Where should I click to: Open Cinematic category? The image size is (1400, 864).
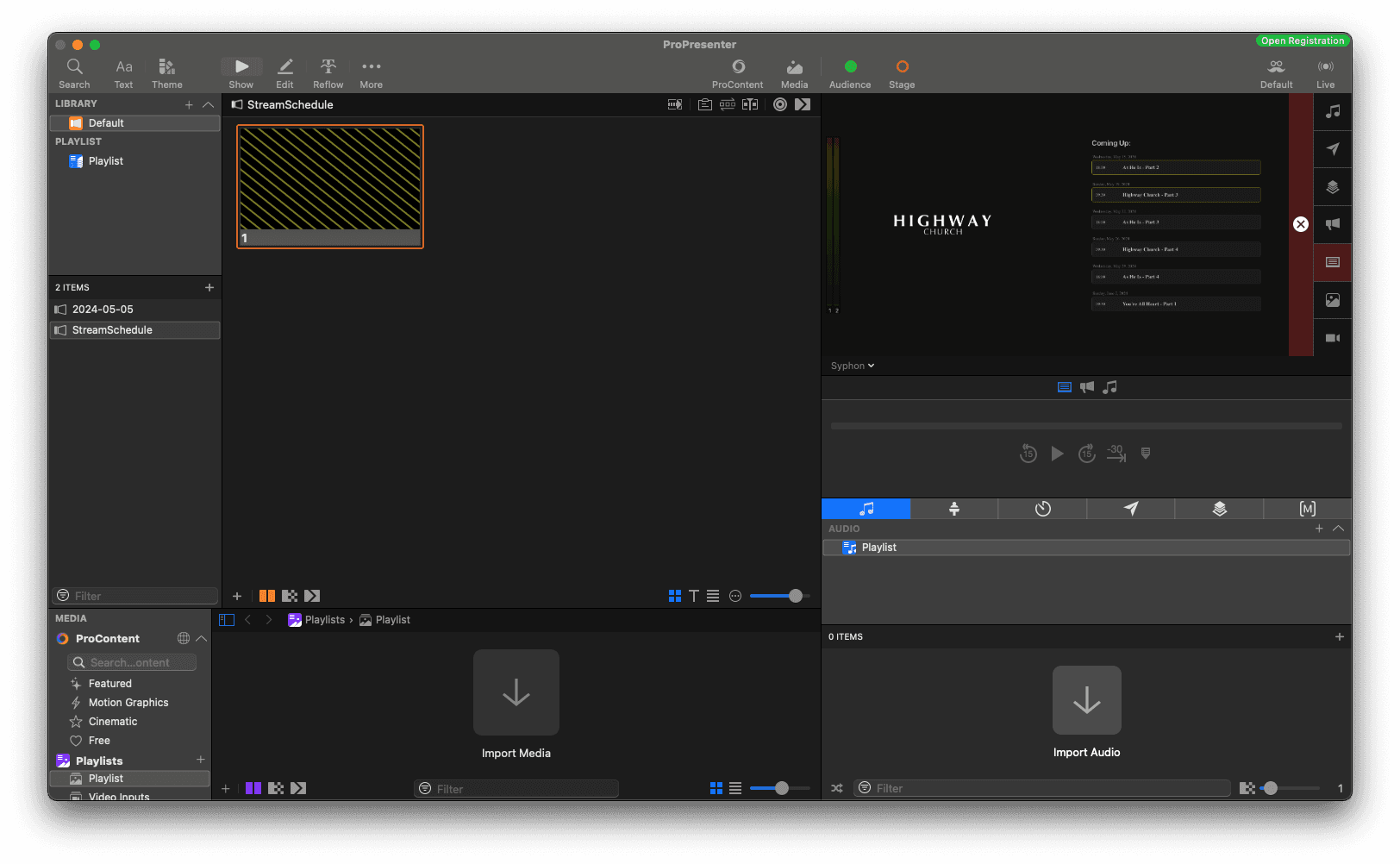(113, 722)
